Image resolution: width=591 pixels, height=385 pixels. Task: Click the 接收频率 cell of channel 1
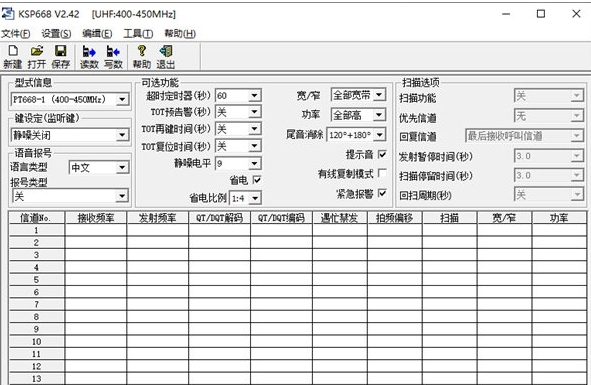pos(96,230)
